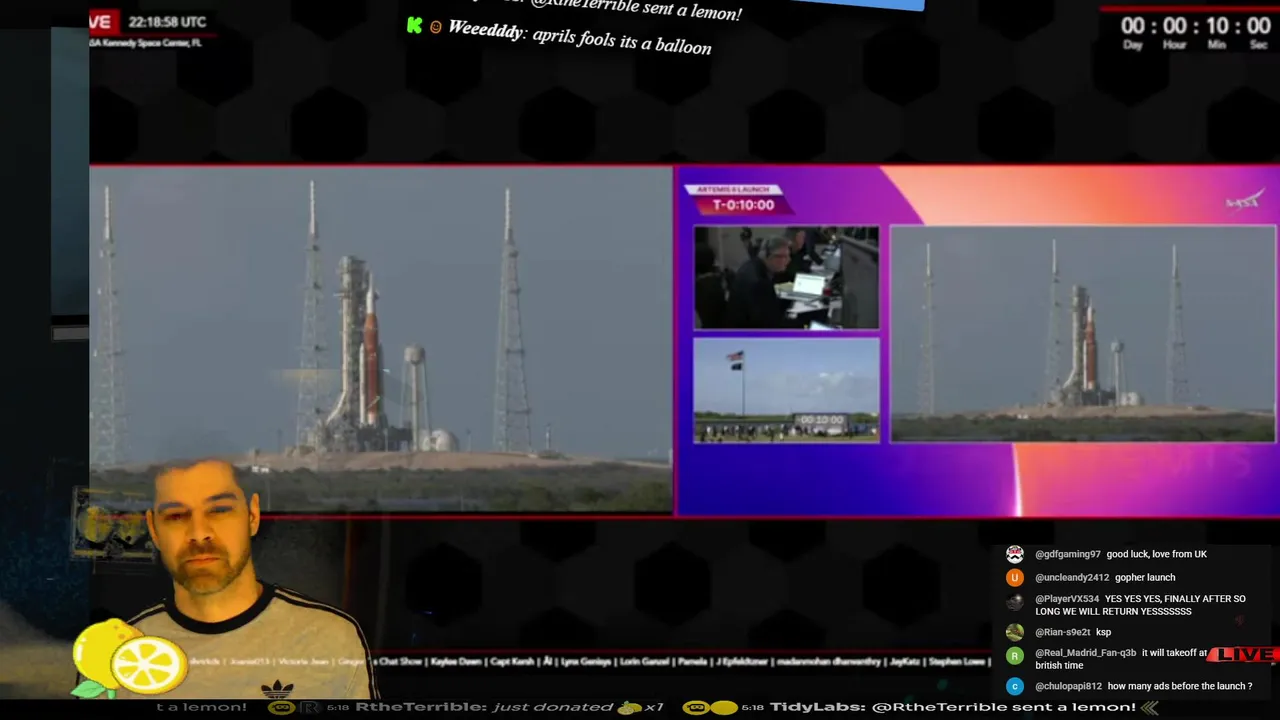1280x720 pixels.
Task: Click the T-0:10:00 countdown label
Action: 743,205
